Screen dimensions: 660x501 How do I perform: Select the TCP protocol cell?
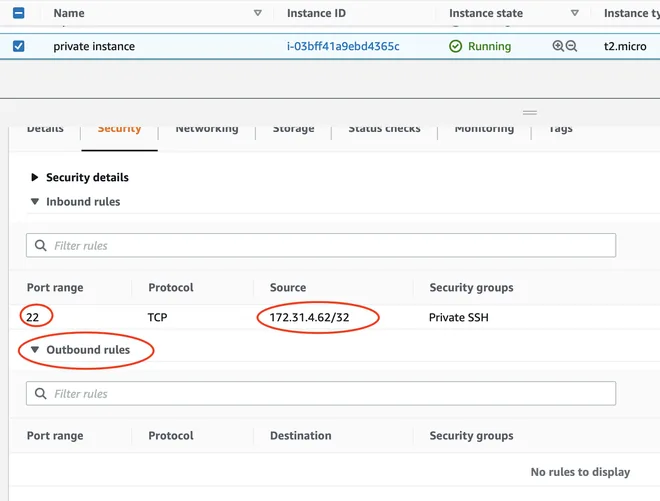(x=157, y=317)
